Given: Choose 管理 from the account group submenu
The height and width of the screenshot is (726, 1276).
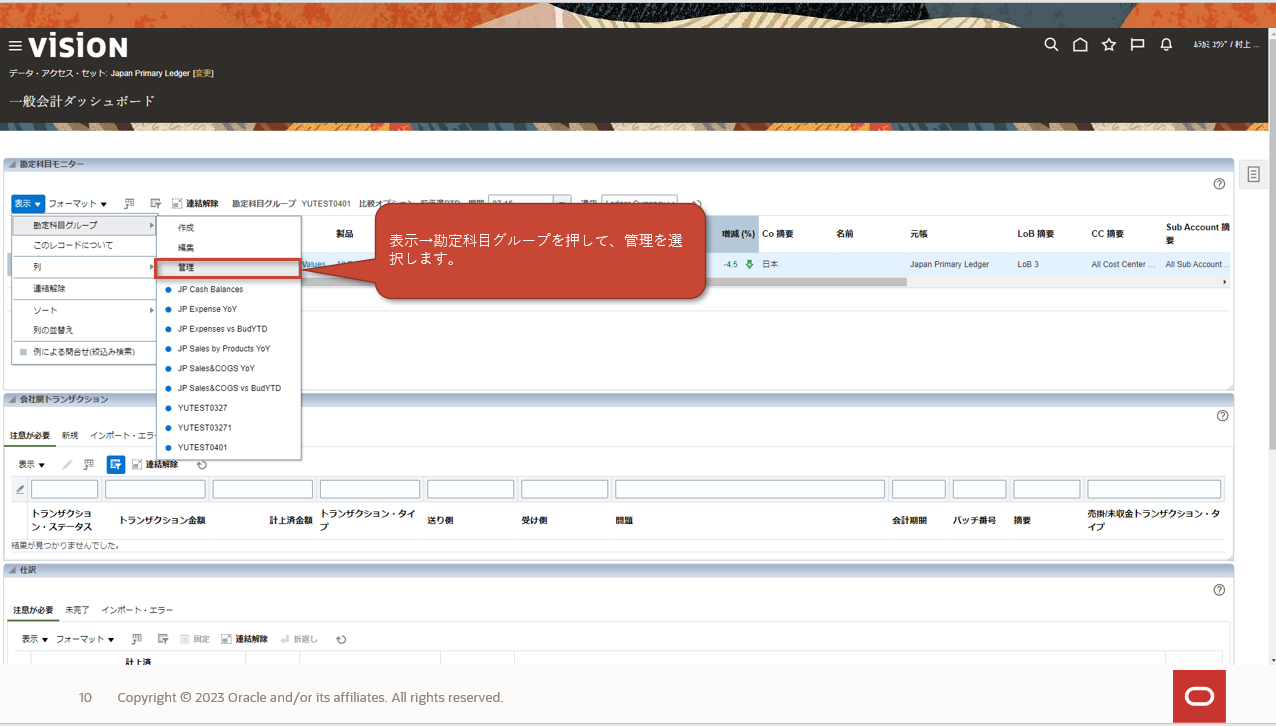Looking at the screenshot, I should [228, 268].
